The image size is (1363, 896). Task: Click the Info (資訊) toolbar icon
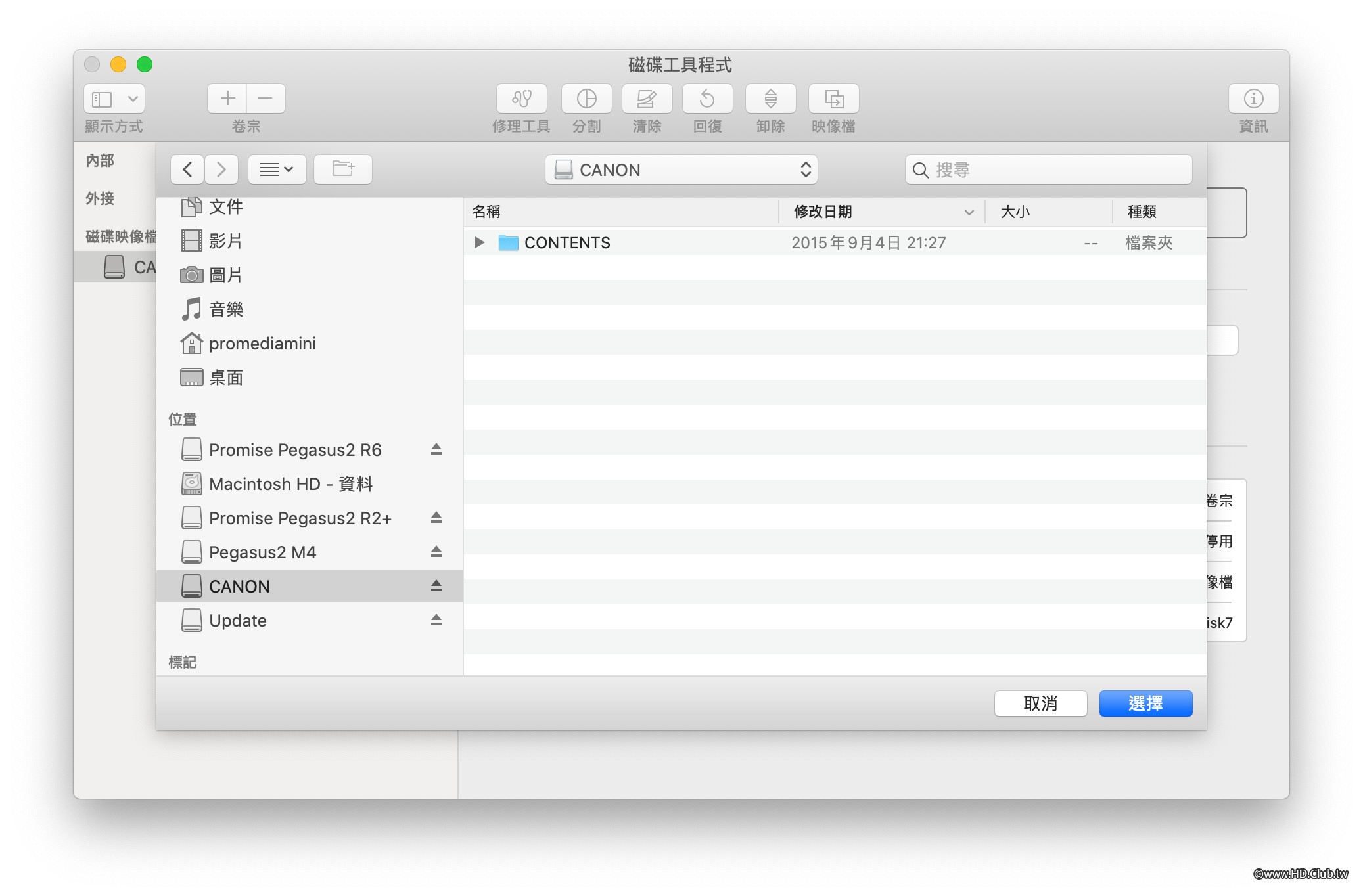pos(1253,99)
